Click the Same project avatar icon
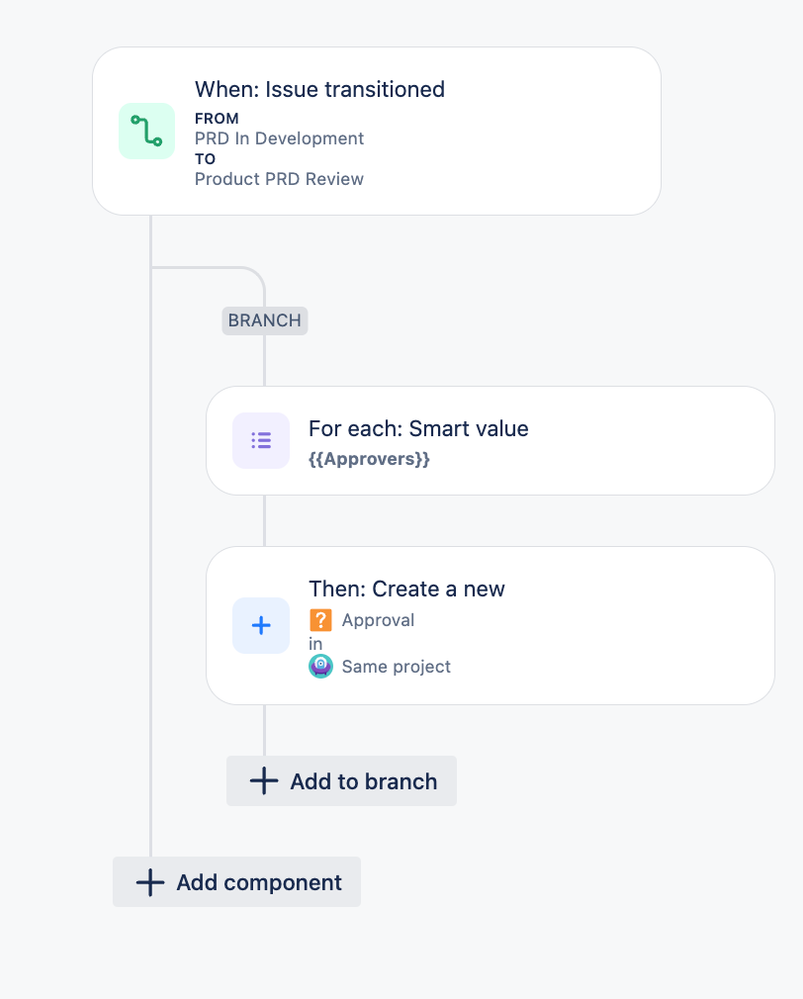Image resolution: width=803 pixels, height=999 pixels. click(x=321, y=666)
